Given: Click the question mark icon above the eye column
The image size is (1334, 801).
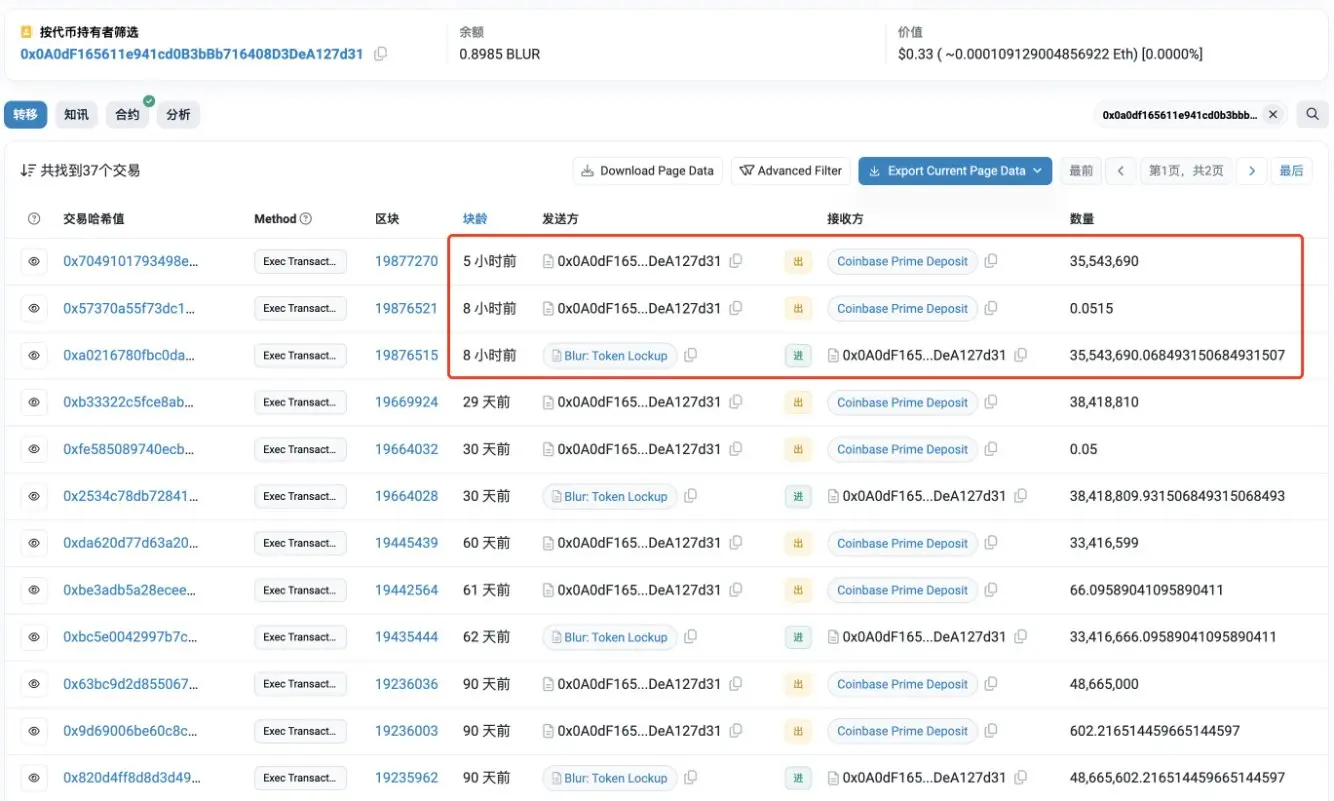Looking at the screenshot, I should 34,218.
